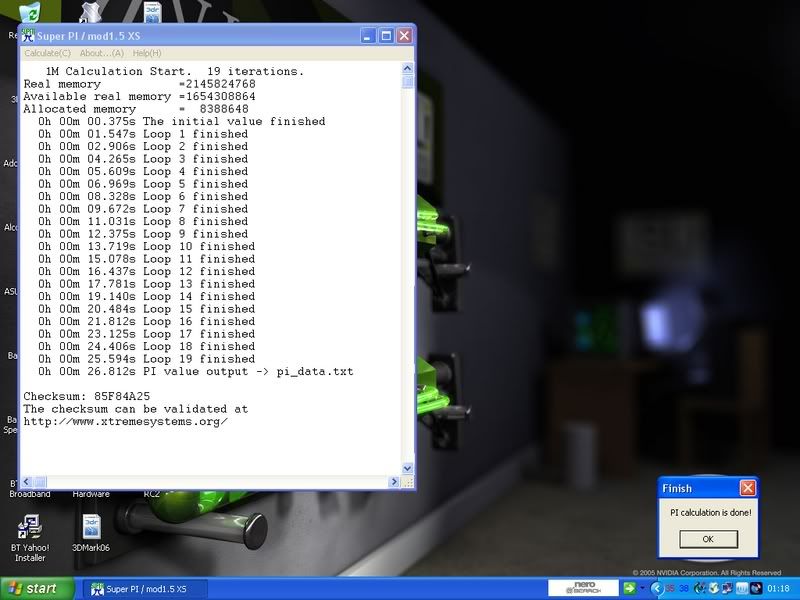Click the shield security tray icon

713,589
